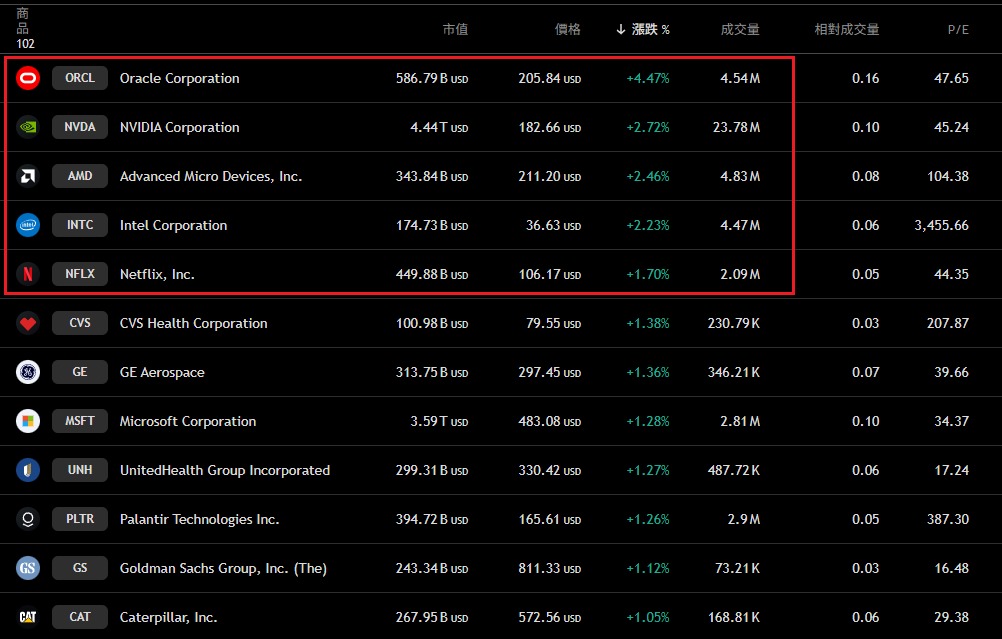Image resolution: width=1002 pixels, height=639 pixels.
Task: Click the AMD logo icon
Action: tap(28, 176)
